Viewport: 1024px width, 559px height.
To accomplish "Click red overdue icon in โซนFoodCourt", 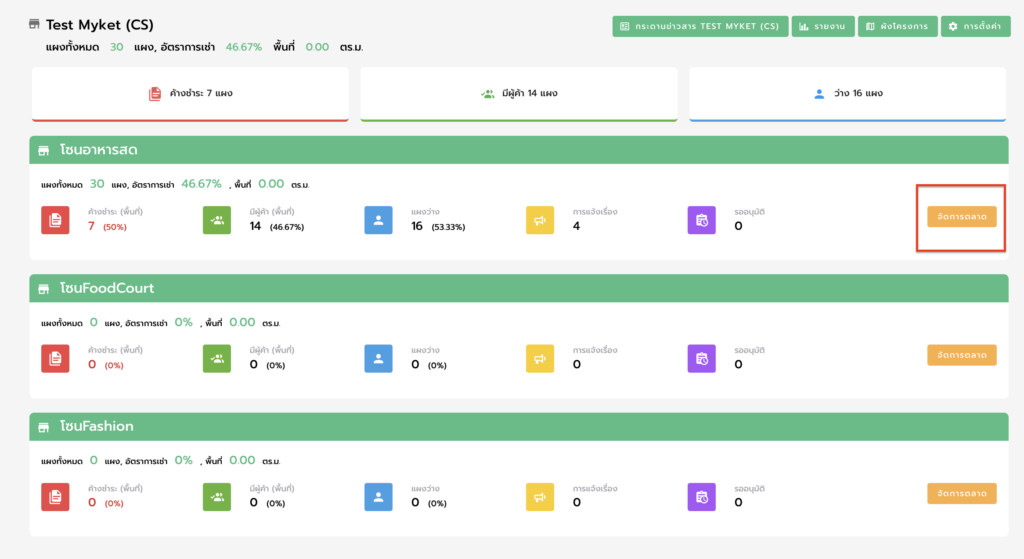I will 55,358.
